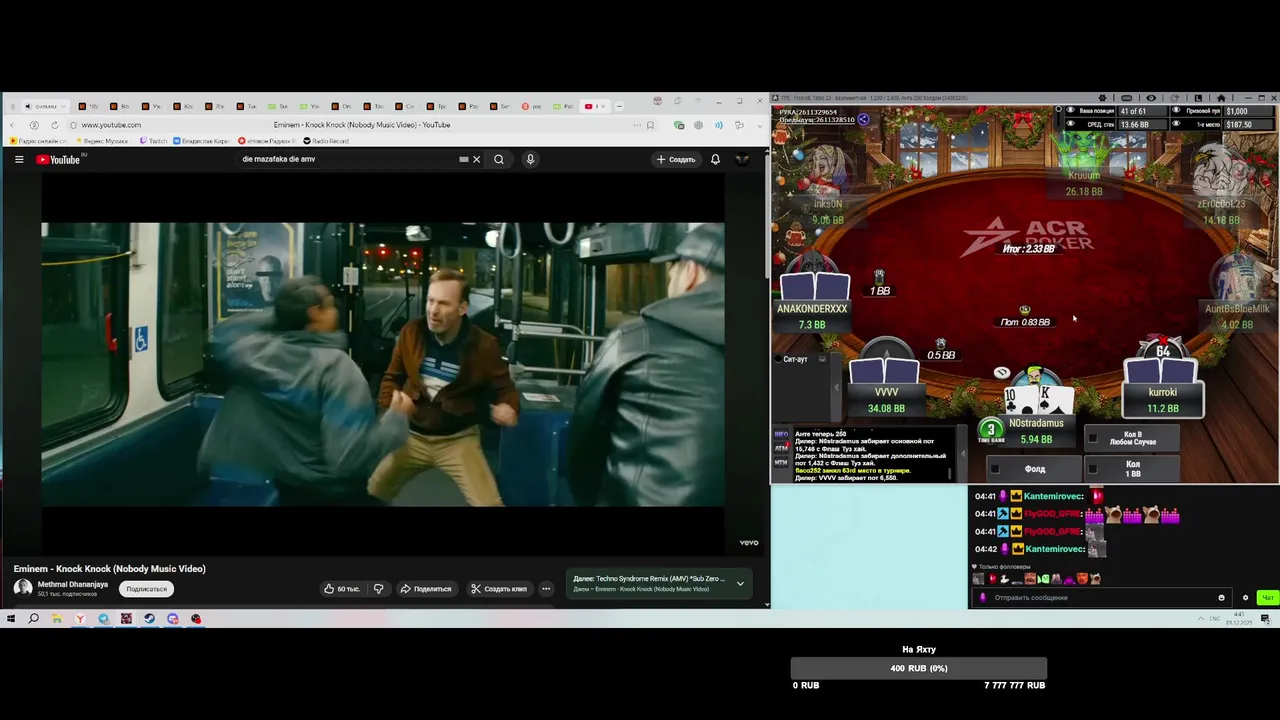Bookmark the page with the address bar icon

tap(650, 125)
